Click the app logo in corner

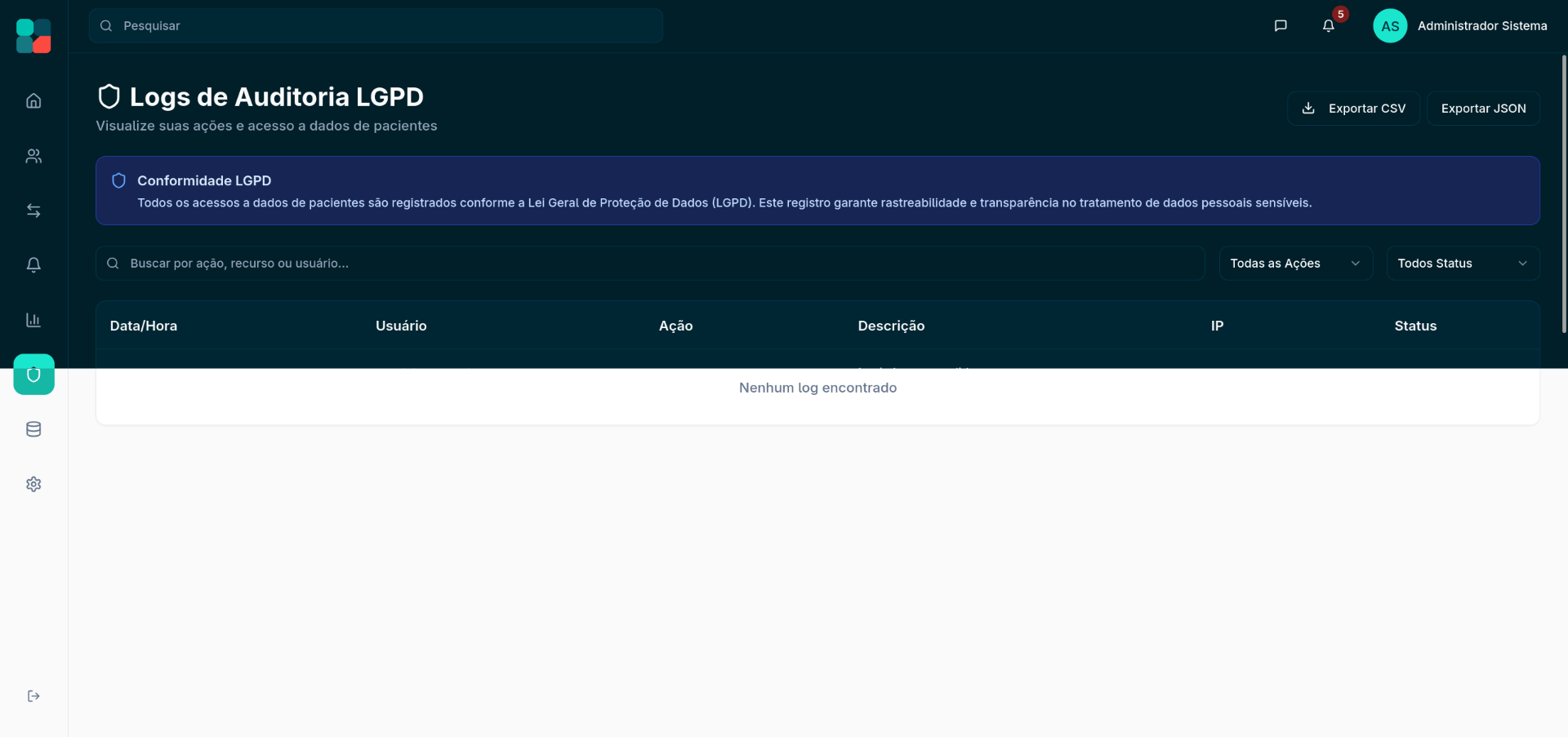[33, 36]
